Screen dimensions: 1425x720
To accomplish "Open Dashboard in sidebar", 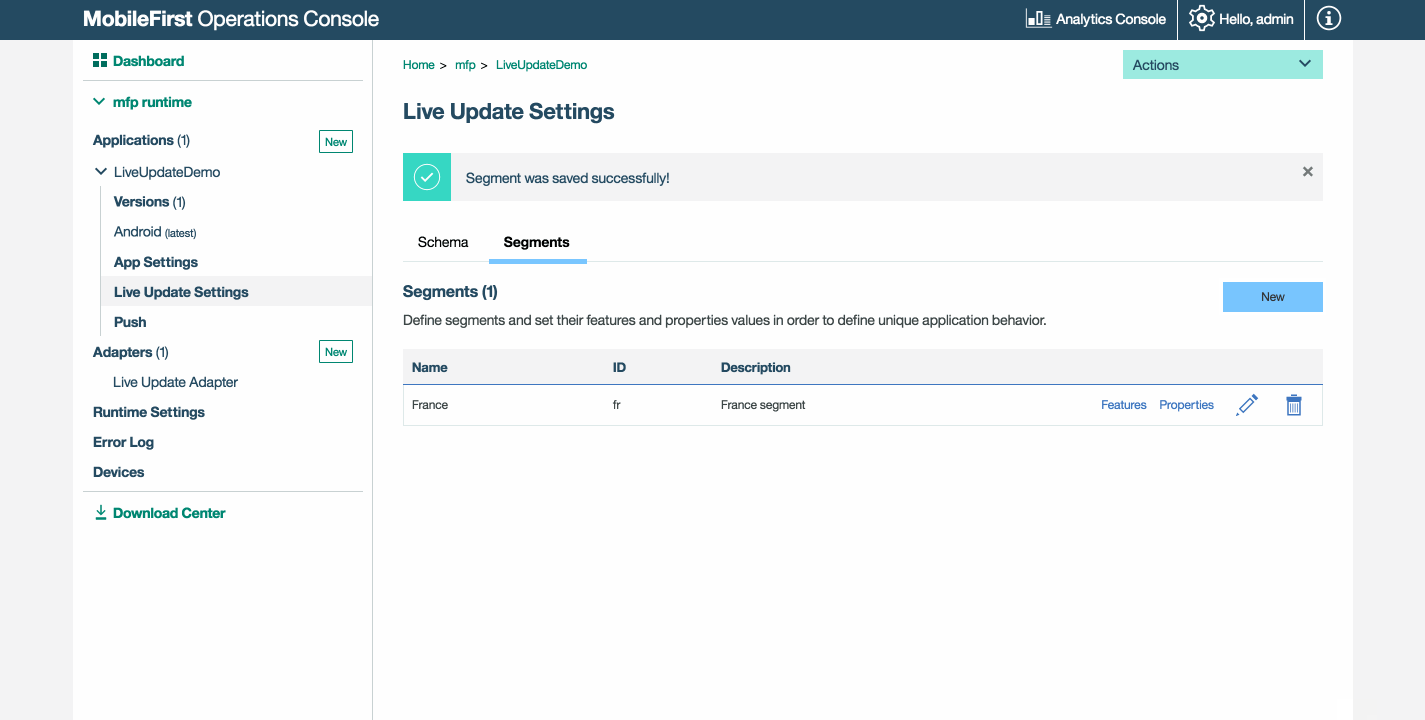I will tap(148, 61).
